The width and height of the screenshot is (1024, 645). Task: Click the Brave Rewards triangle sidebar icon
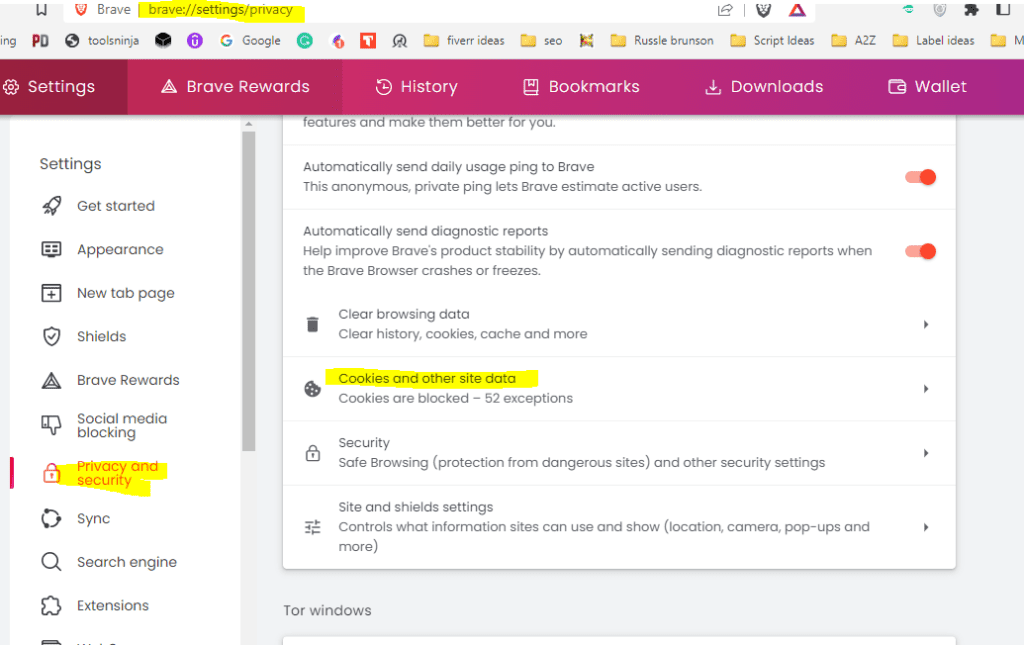tap(52, 381)
